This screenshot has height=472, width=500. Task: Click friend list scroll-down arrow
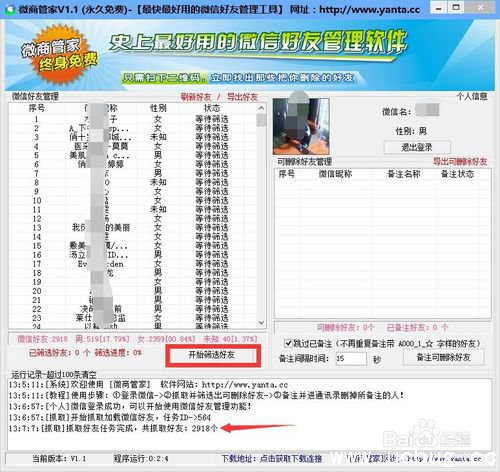261,322
